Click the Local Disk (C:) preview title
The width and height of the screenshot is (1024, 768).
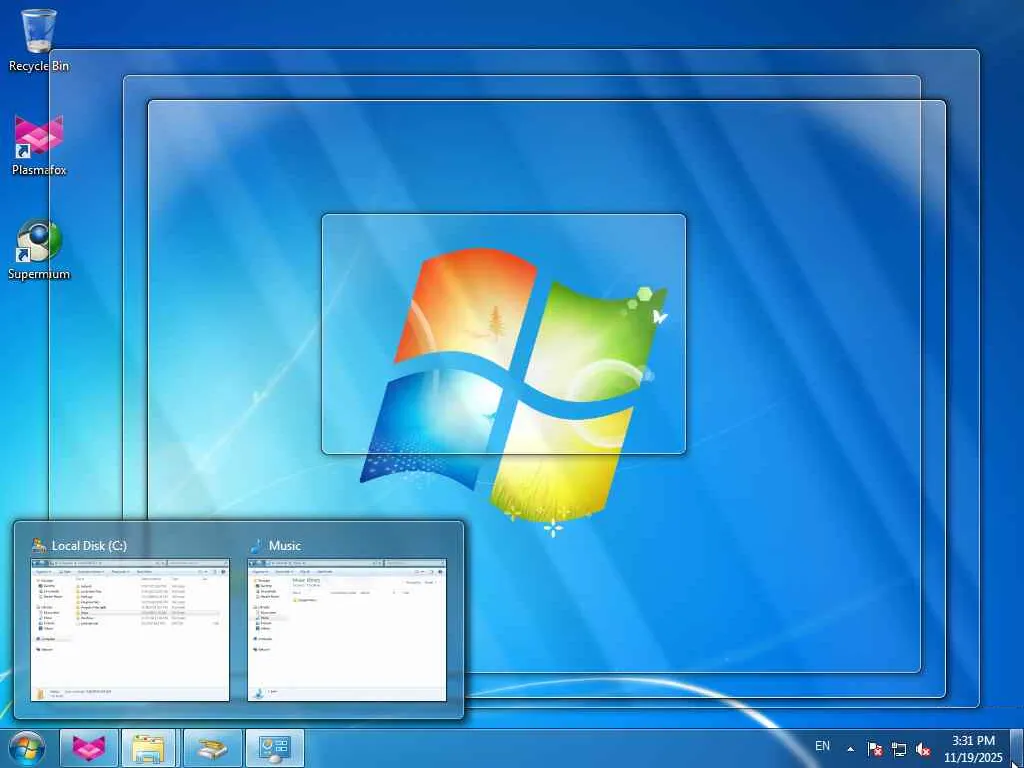point(89,545)
